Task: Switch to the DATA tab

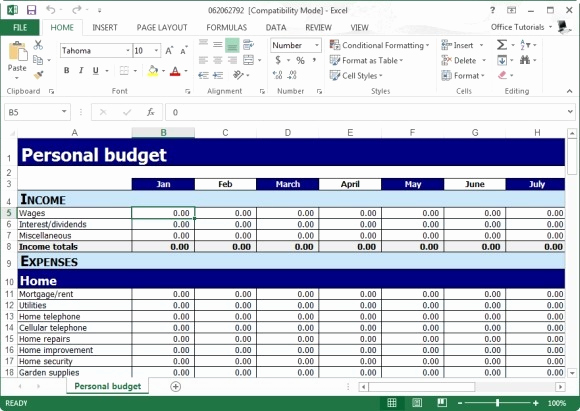Action: (276, 27)
